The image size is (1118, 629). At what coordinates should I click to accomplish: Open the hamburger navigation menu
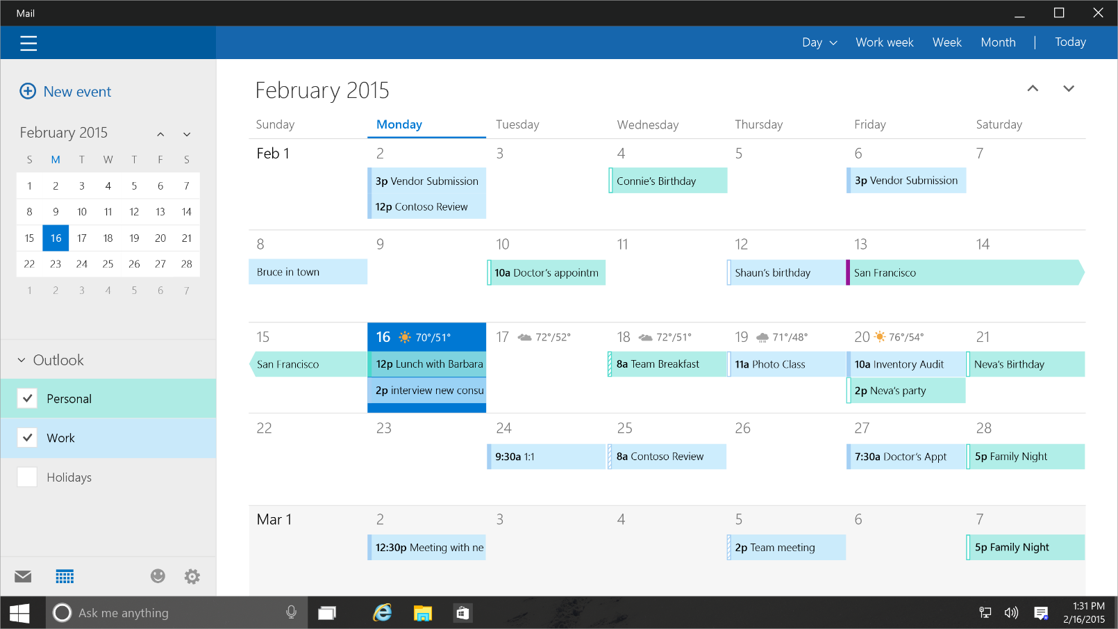pos(28,43)
